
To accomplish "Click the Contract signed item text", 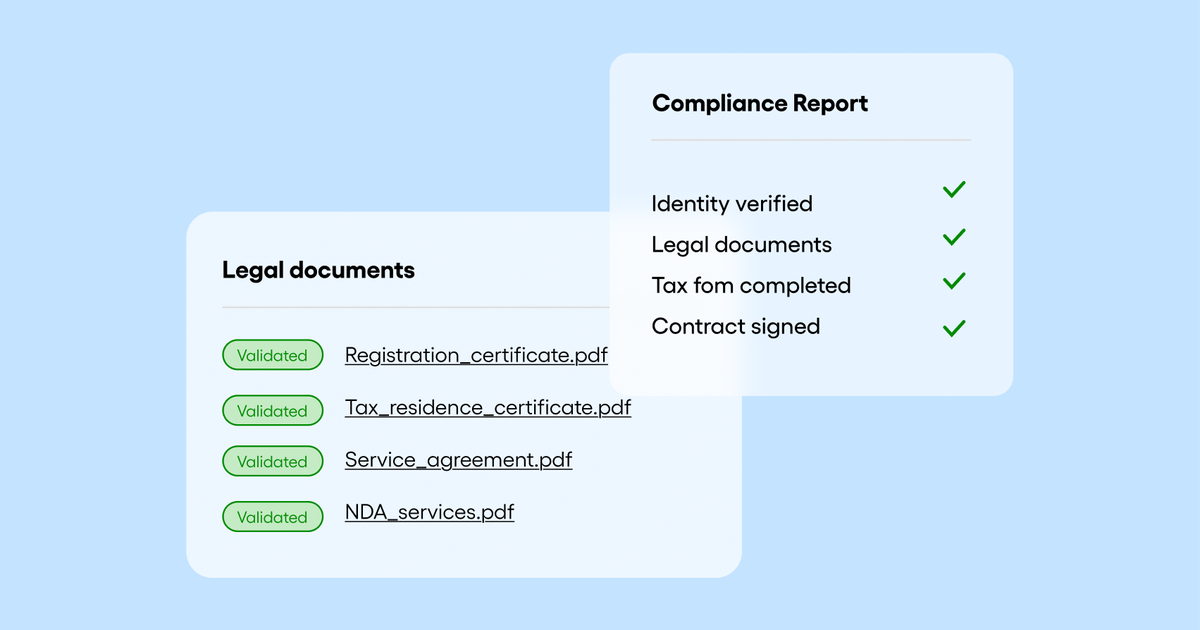I will click(x=735, y=327).
